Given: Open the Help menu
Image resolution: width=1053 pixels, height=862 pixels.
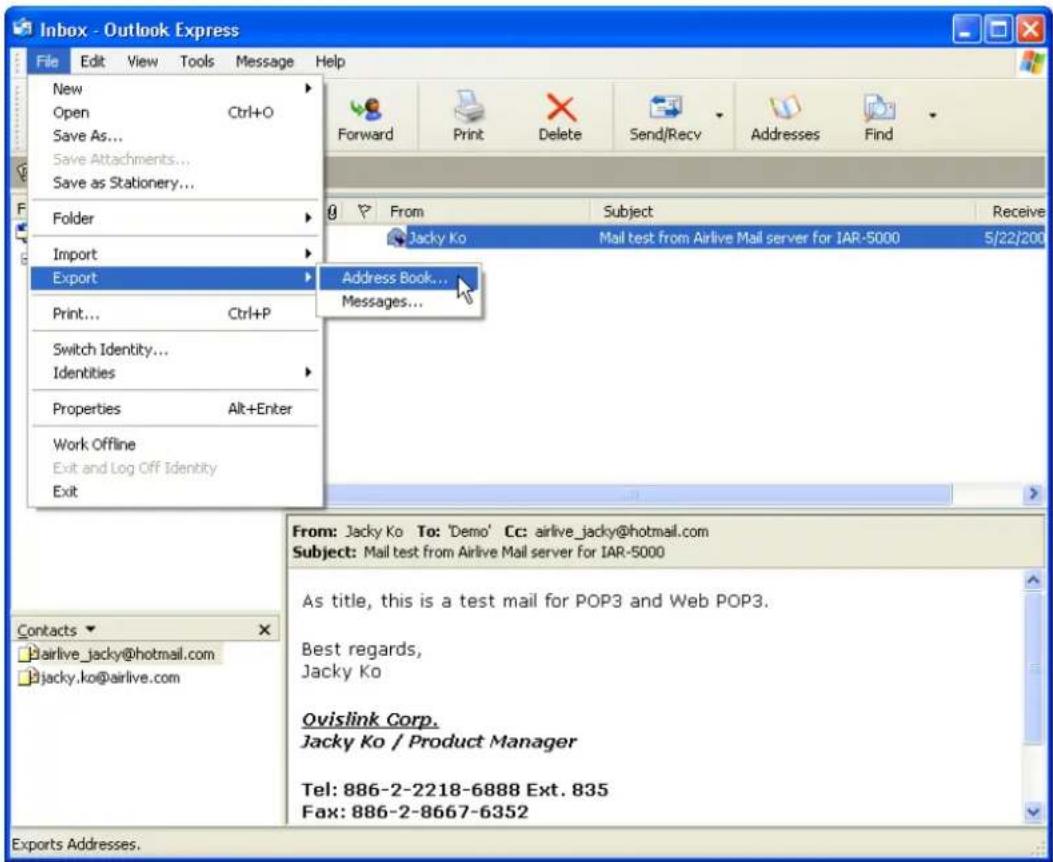Looking at the screenshot, I should click(x=330, y=62).
